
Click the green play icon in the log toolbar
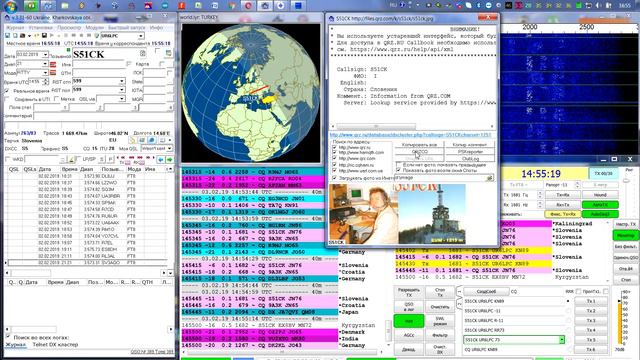coord(51,36)
